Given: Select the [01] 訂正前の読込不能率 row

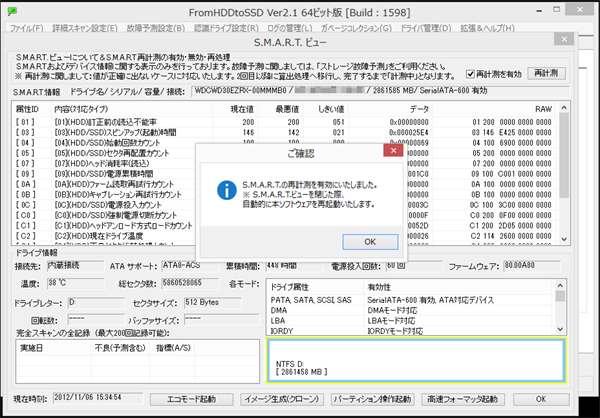Looking at the screenshot, I should pyautogui.click(x=285, y=122).
